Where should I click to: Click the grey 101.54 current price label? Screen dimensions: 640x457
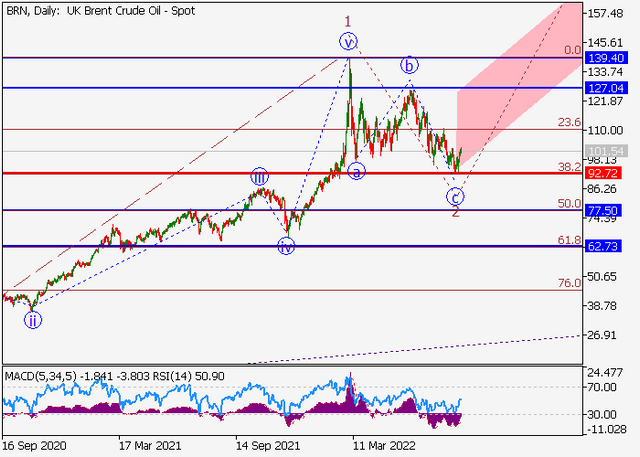click(606, 151)
